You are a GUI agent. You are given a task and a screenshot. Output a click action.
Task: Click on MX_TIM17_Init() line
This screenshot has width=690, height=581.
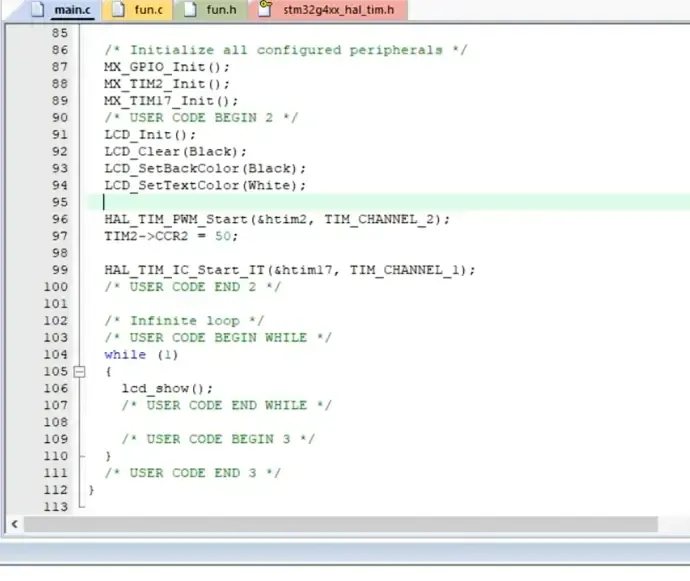coord(171,100)
